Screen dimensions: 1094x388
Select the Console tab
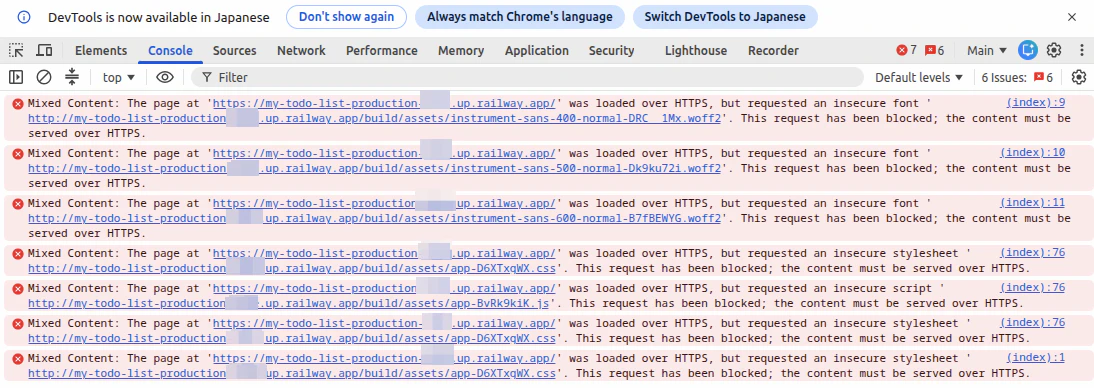170,50
